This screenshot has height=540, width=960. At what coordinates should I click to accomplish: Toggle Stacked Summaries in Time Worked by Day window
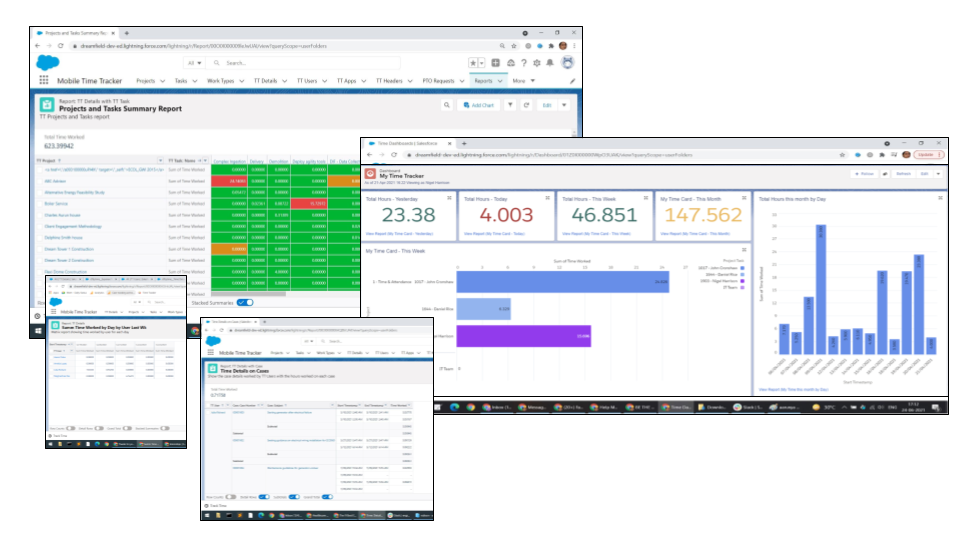pos(165,428)
